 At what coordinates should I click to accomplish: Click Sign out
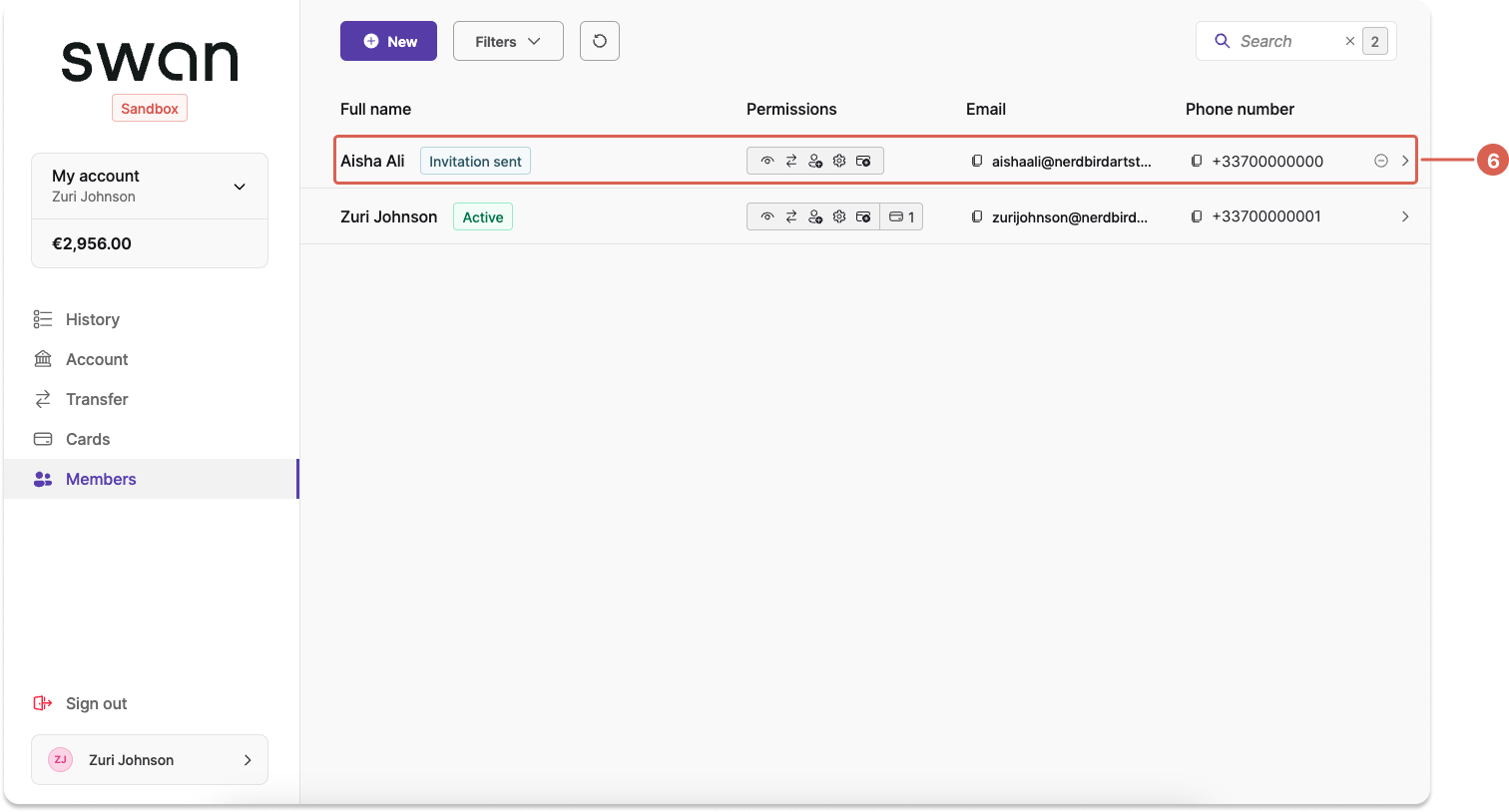pos(97,703)
